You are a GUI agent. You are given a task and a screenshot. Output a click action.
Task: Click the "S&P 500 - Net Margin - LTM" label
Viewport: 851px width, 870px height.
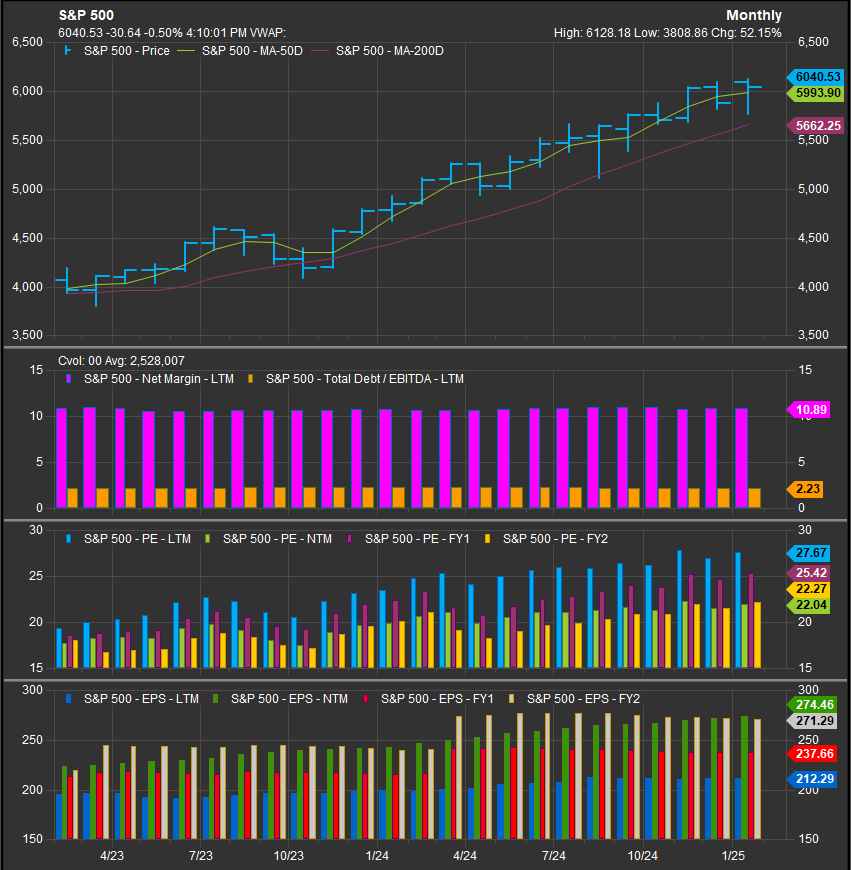[x=159, y=379]
